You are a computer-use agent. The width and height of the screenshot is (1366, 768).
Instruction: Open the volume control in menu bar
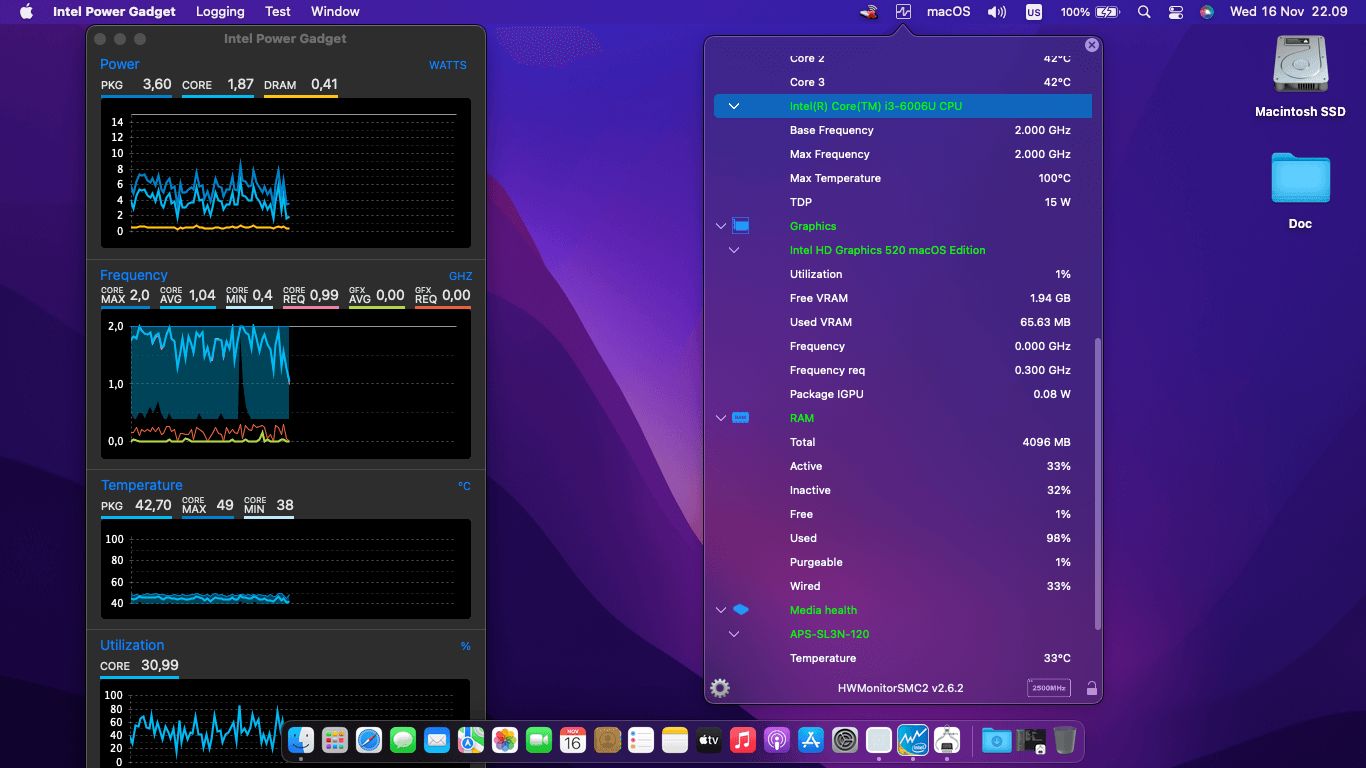pyautogui.click(x=997, y=12)
